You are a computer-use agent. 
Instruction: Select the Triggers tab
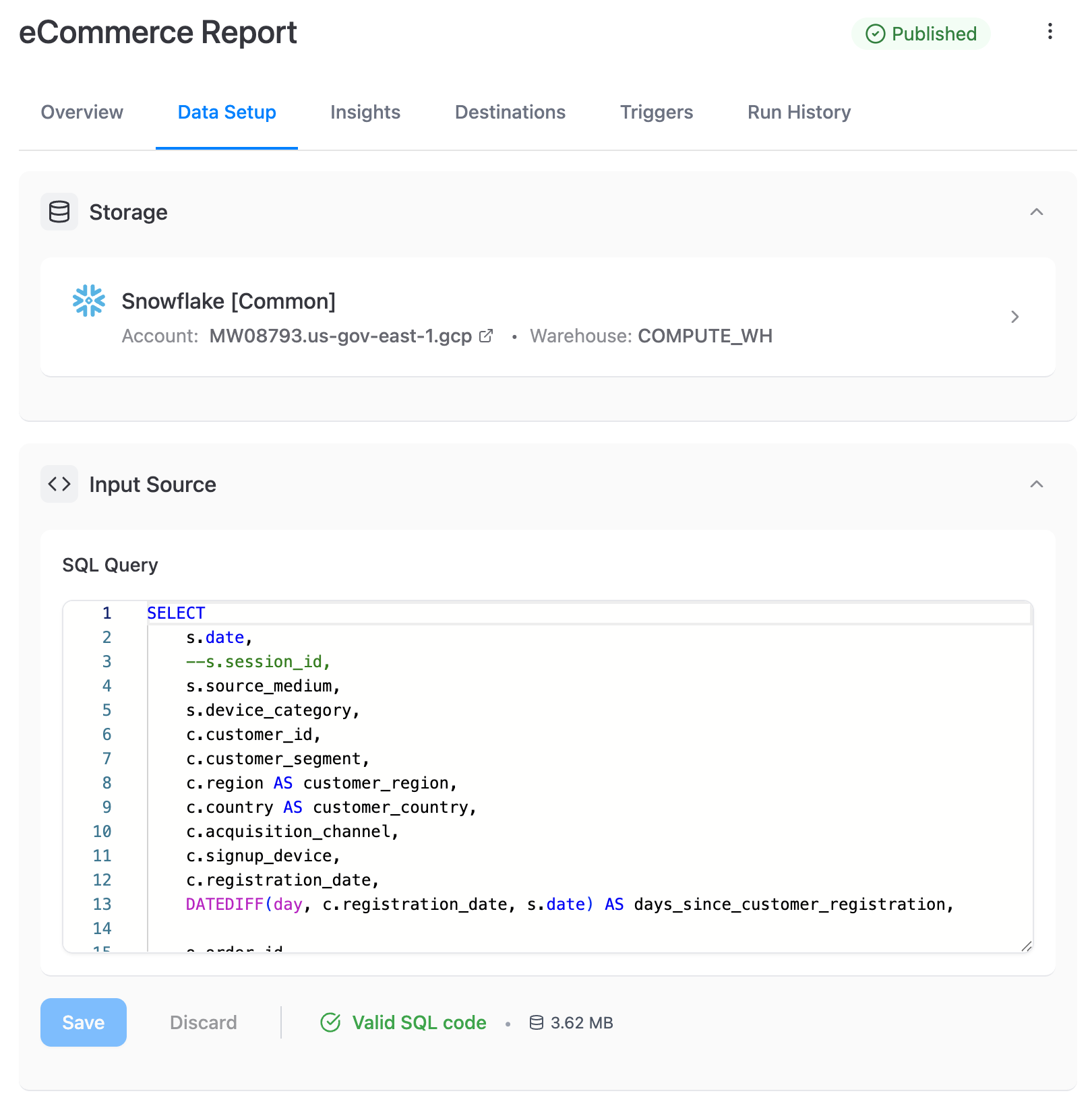click(x=657, y=112)
